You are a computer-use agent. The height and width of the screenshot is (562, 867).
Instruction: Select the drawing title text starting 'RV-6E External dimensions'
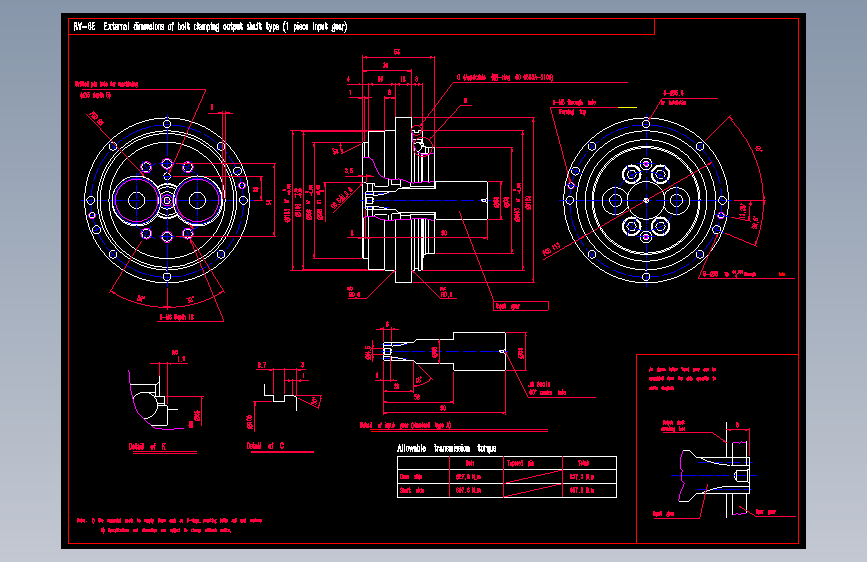click(210, 27)
